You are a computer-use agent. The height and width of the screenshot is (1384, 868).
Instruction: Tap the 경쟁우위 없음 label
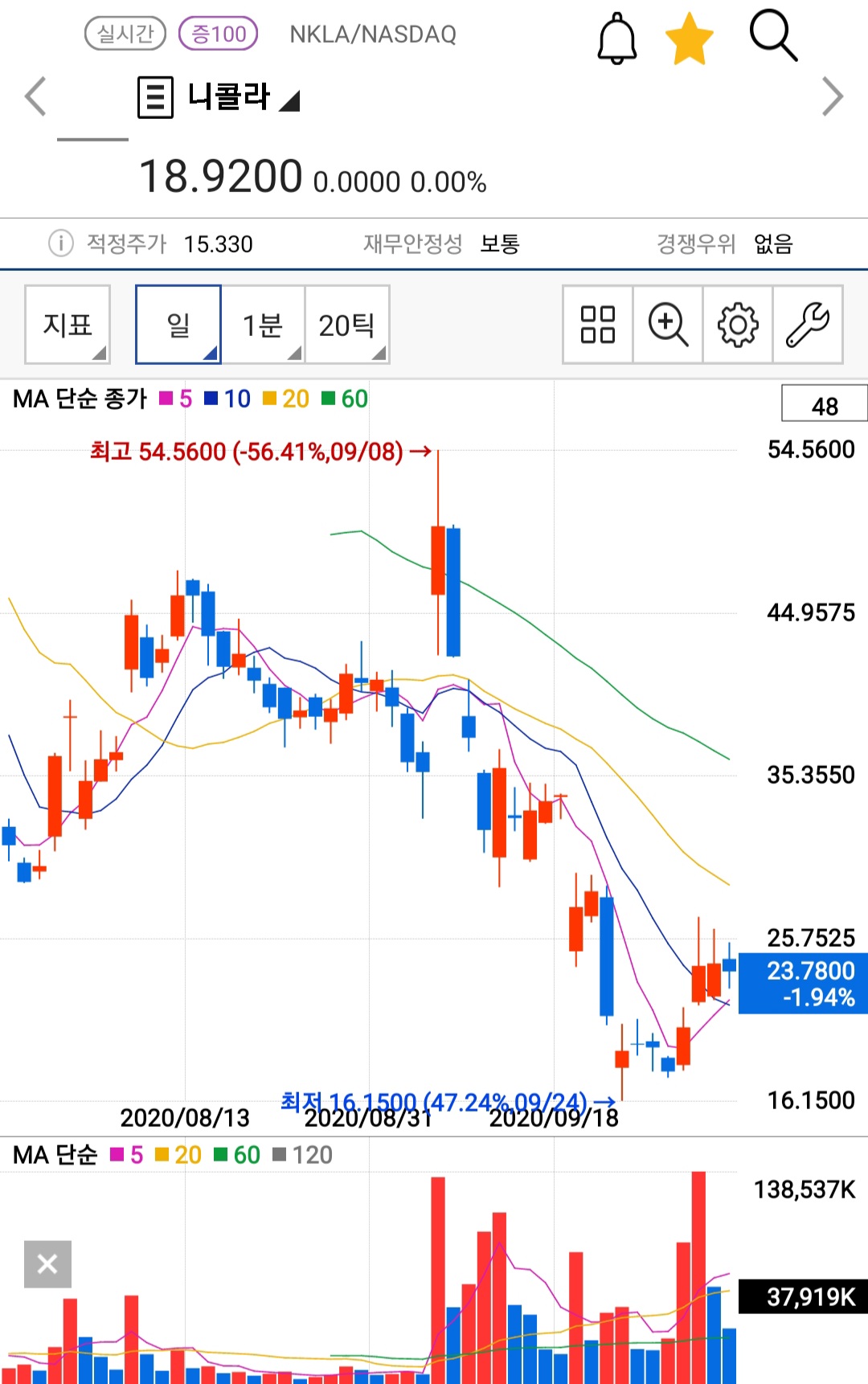725,244
